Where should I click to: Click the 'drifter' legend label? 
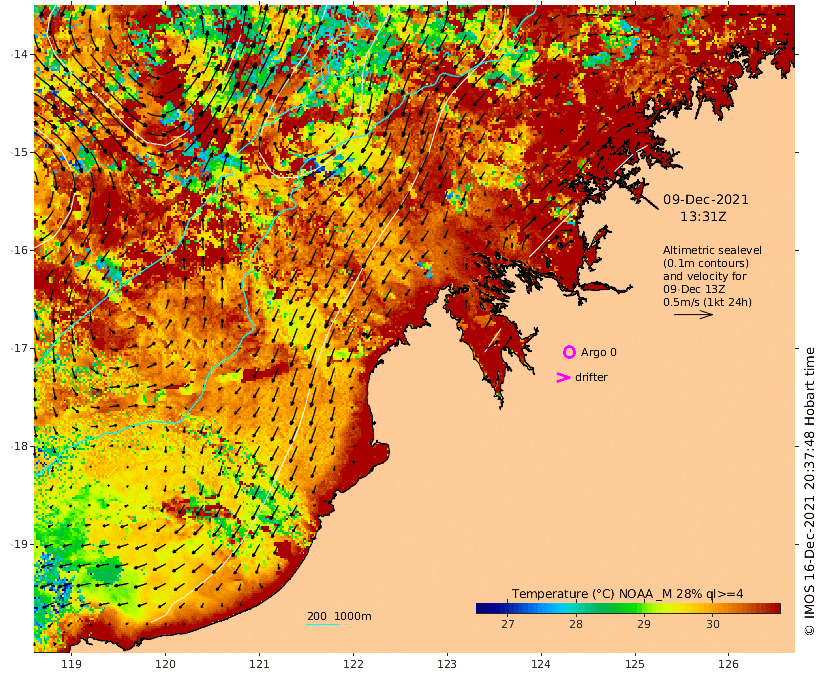point(591,377)
